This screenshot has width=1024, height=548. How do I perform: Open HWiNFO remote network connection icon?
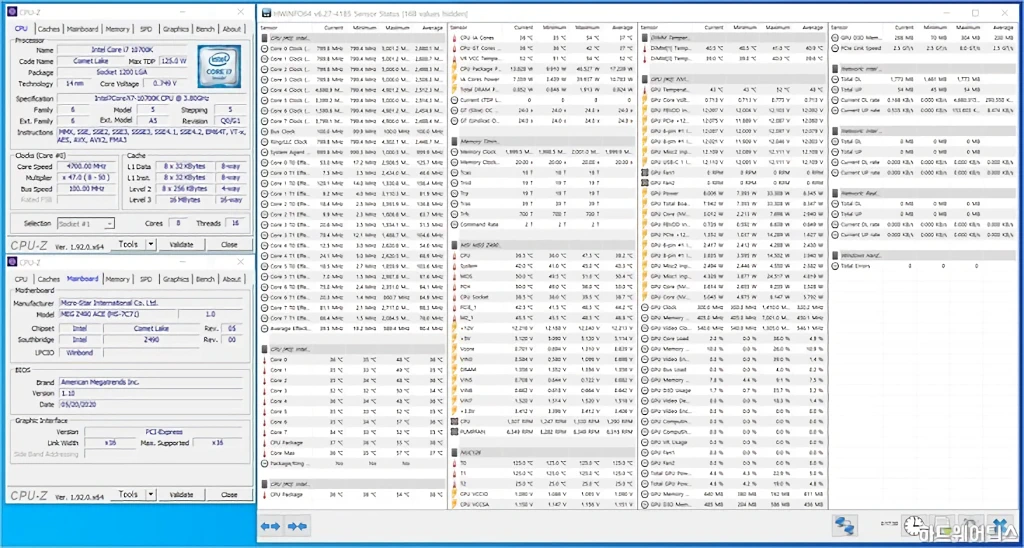[x=844, y=525]
